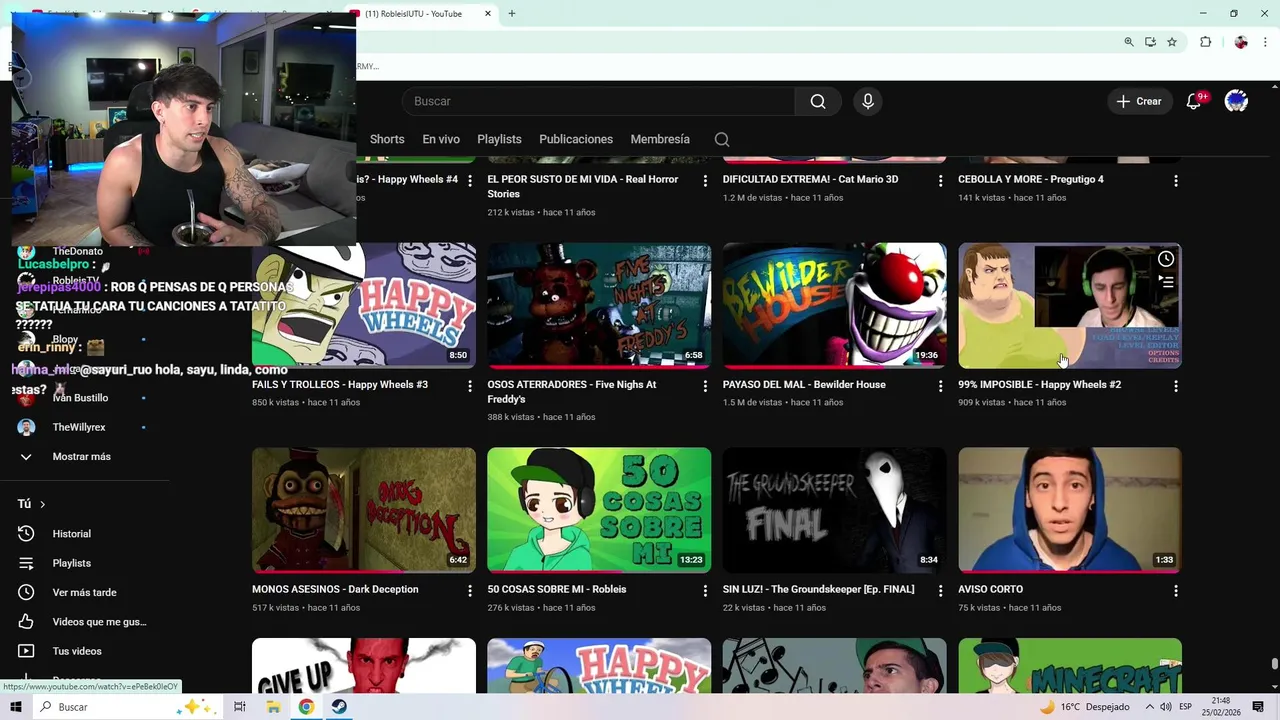Click the YouTube Buscar search field
Image resolution: width=1280 pixels, height=720 pixels.
point(598,101)
